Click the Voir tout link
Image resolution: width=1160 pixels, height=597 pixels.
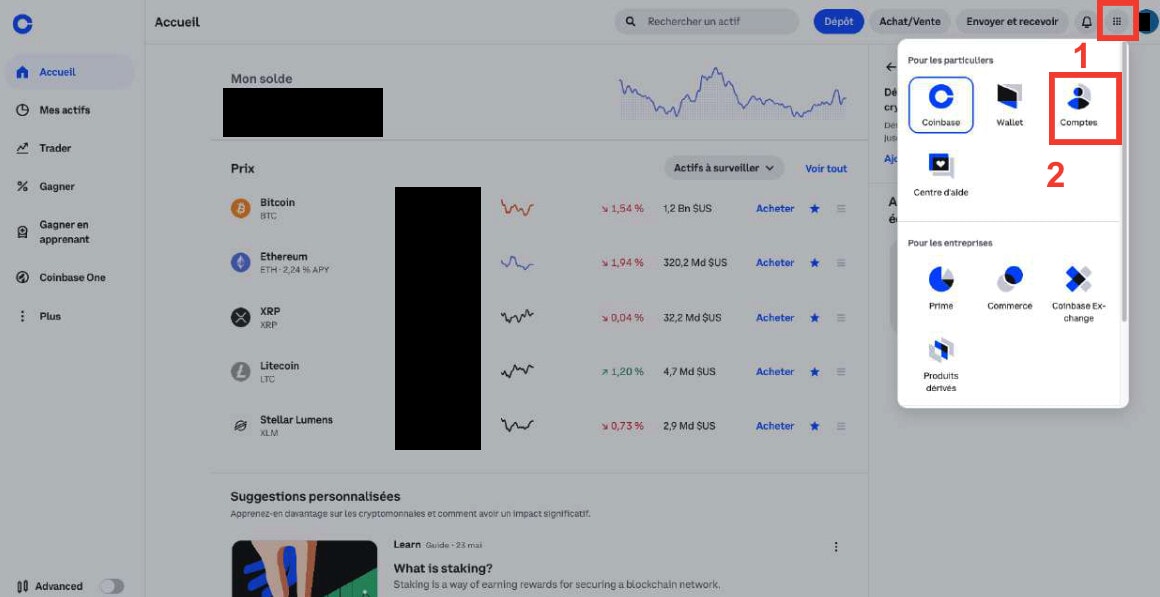pyautogui.click(x=825, y=169)
